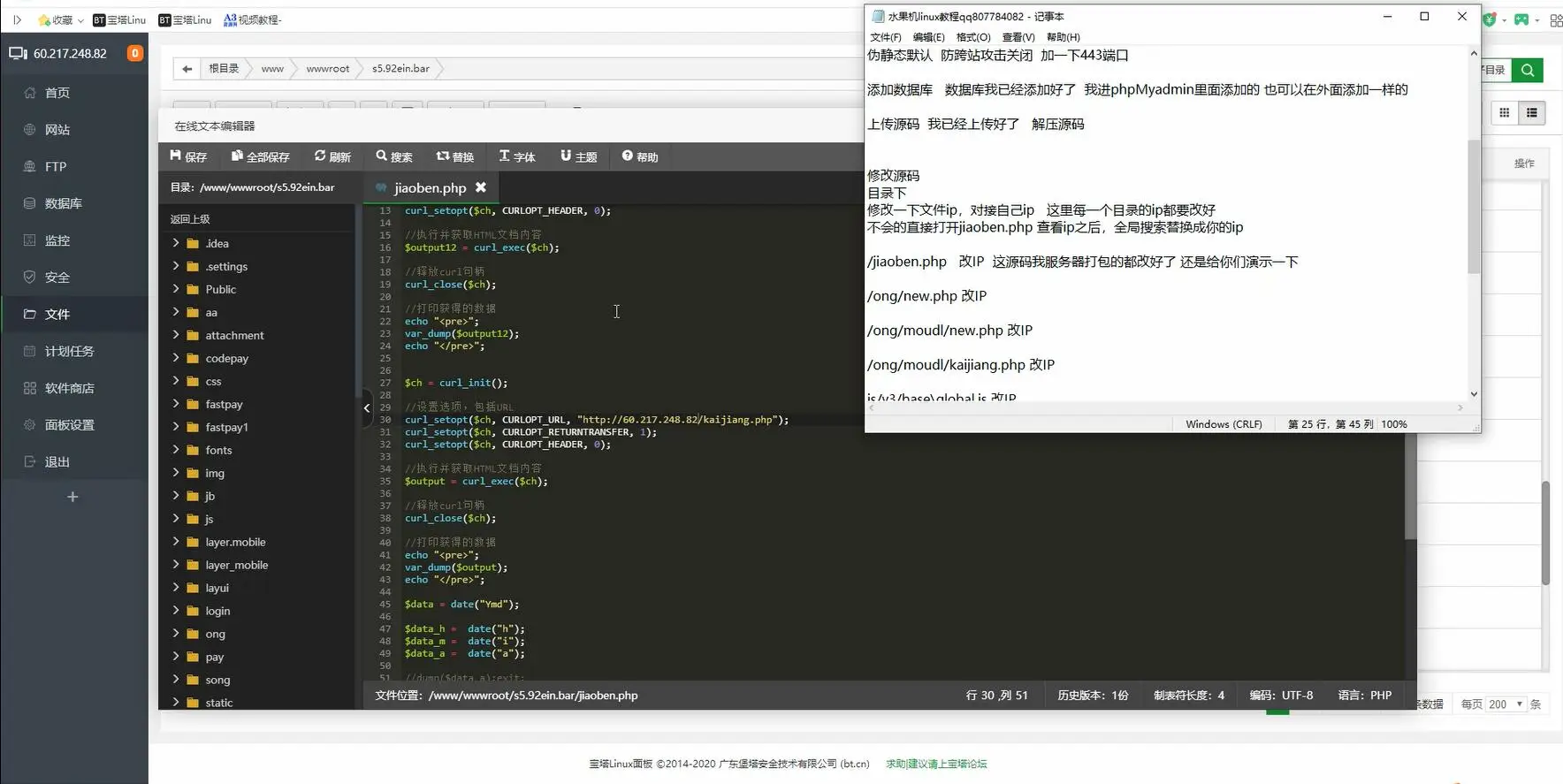Open 替换 in the editor toolbar
Screen dimensions: 1563x784
coord(455,156)
